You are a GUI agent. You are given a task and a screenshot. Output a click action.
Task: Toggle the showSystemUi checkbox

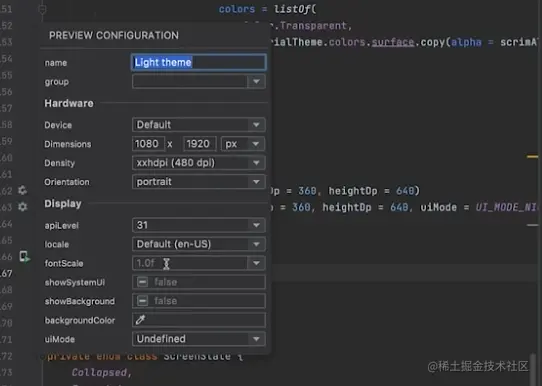(142, 282)
